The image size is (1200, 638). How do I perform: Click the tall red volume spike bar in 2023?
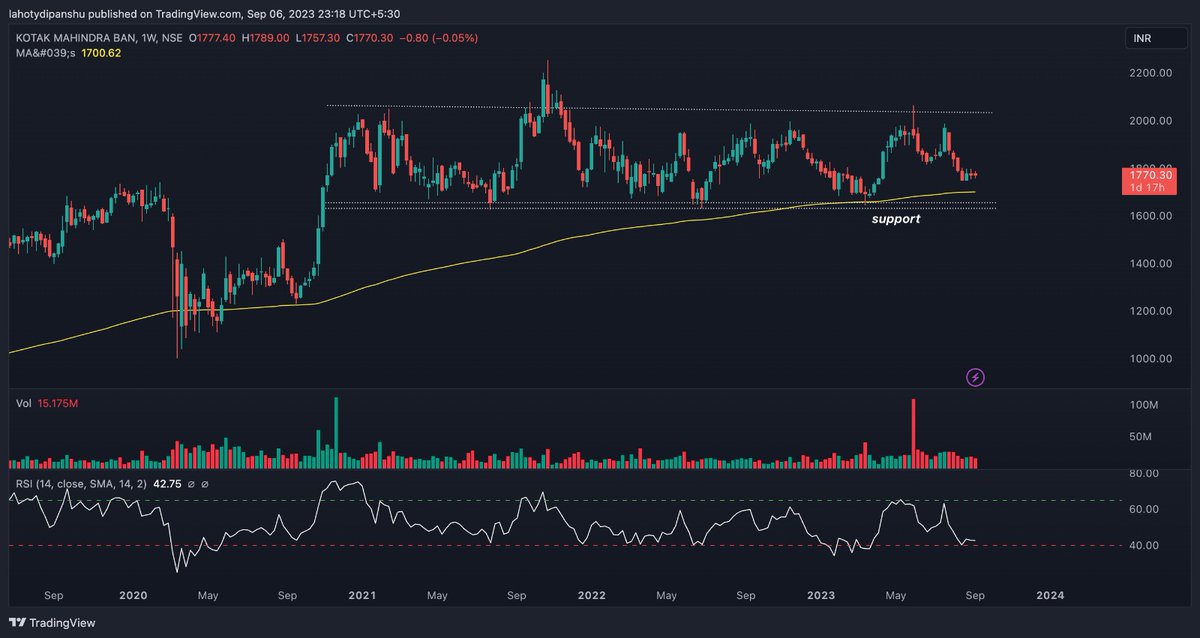913,433
